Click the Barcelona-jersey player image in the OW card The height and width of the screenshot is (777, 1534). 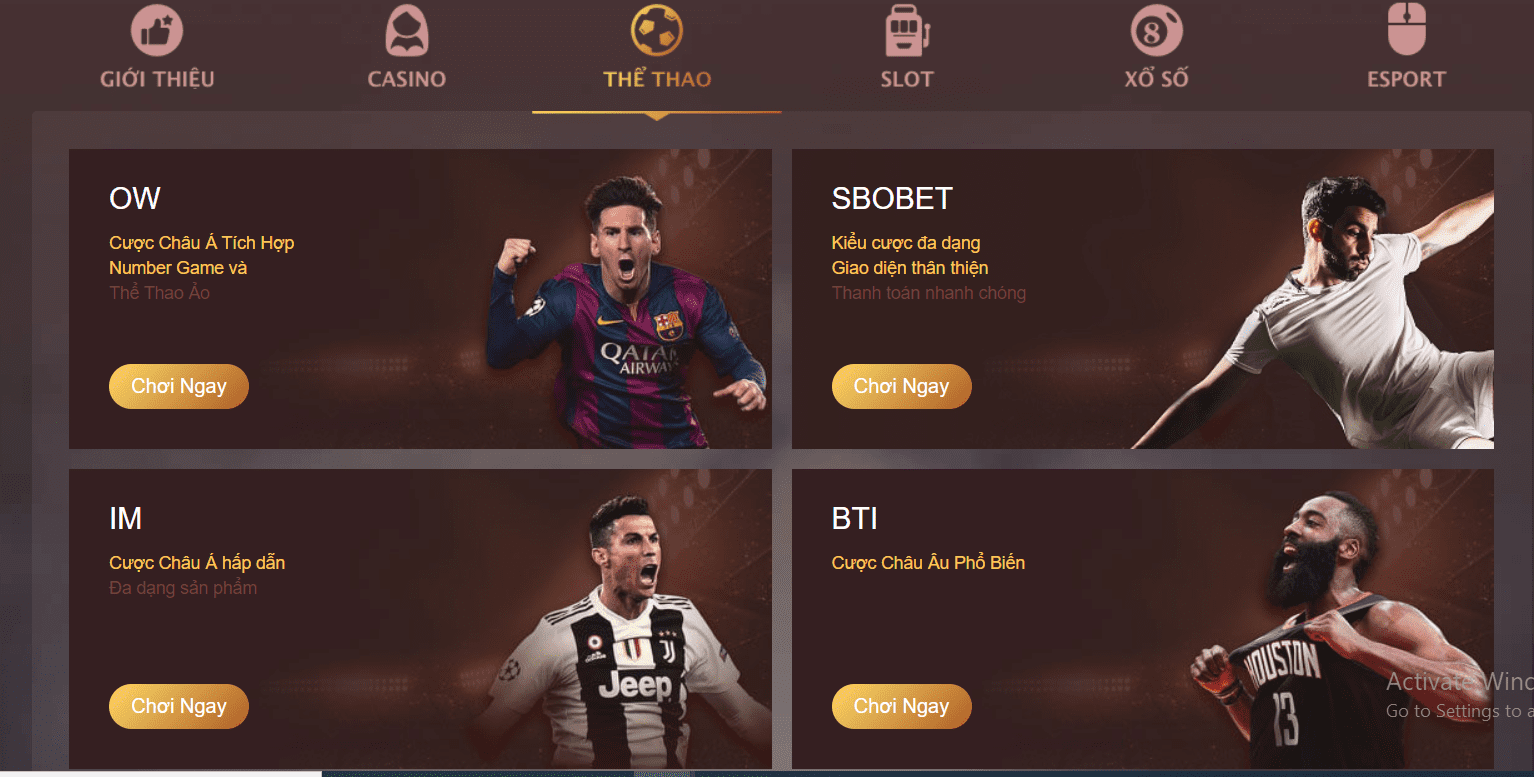click(x=626, y=312)
